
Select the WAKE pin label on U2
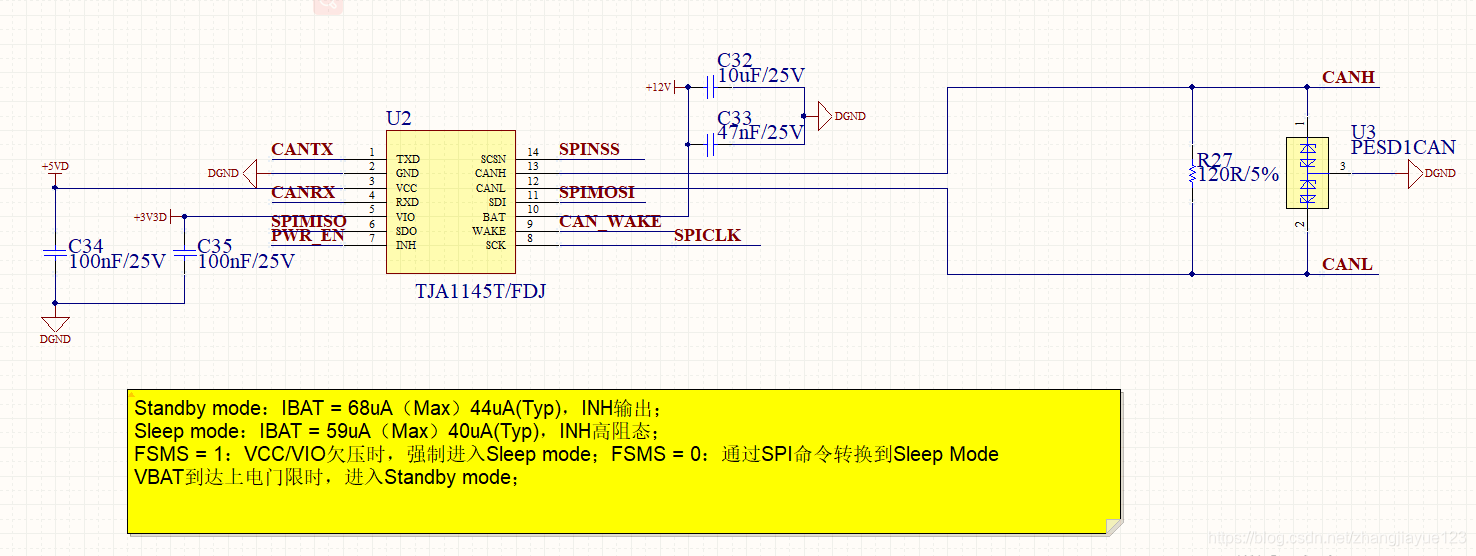489,231
